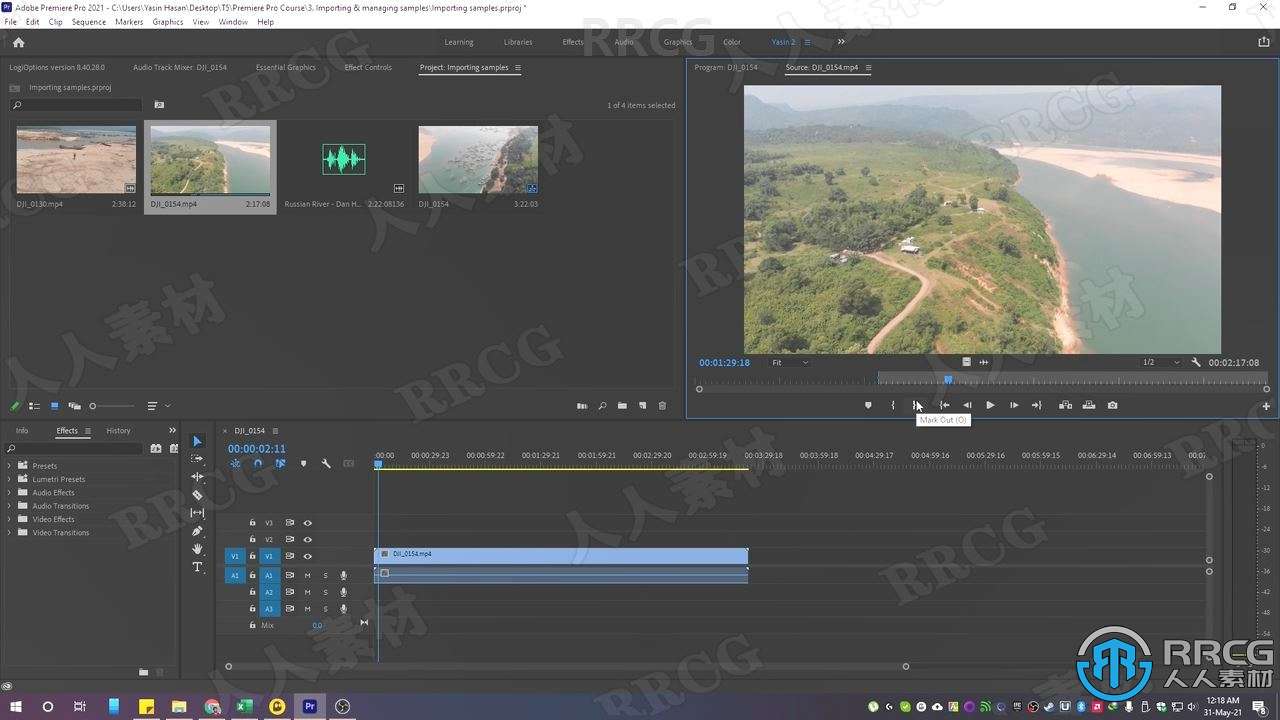Screen dimensions: 1280x720
Task: Click the Insert button in Source monitor
Action: click(x=1065, y=405)
